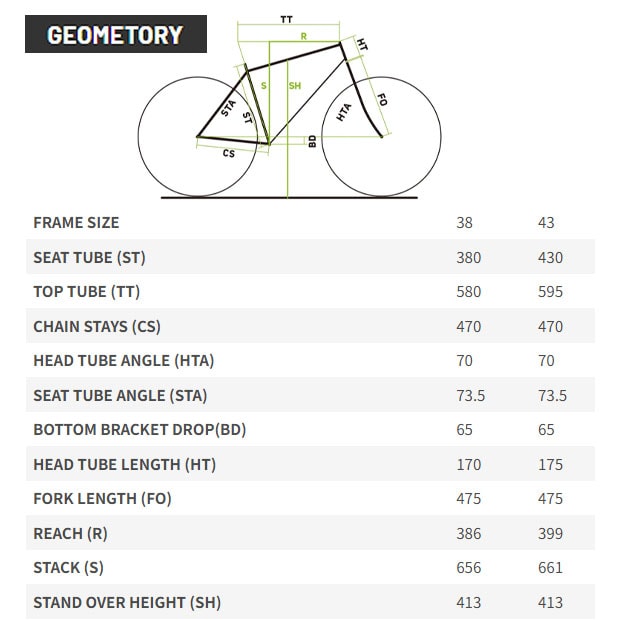This screenshot has width=620, height=620.
Task: Click the HTA angle label in the diagram
Action: click(345, 113)
